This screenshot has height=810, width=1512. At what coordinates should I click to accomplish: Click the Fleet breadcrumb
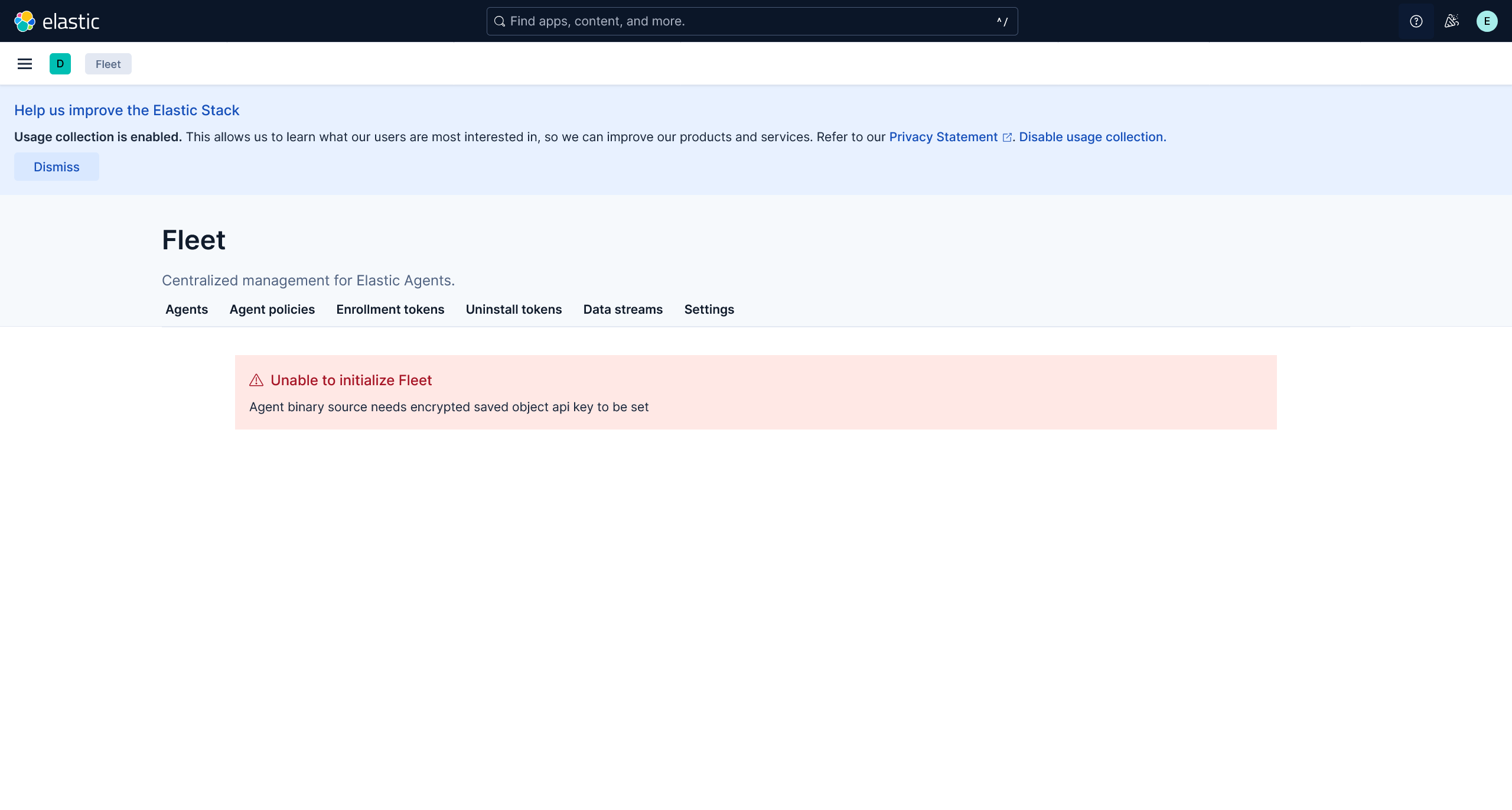click(108, 64)
